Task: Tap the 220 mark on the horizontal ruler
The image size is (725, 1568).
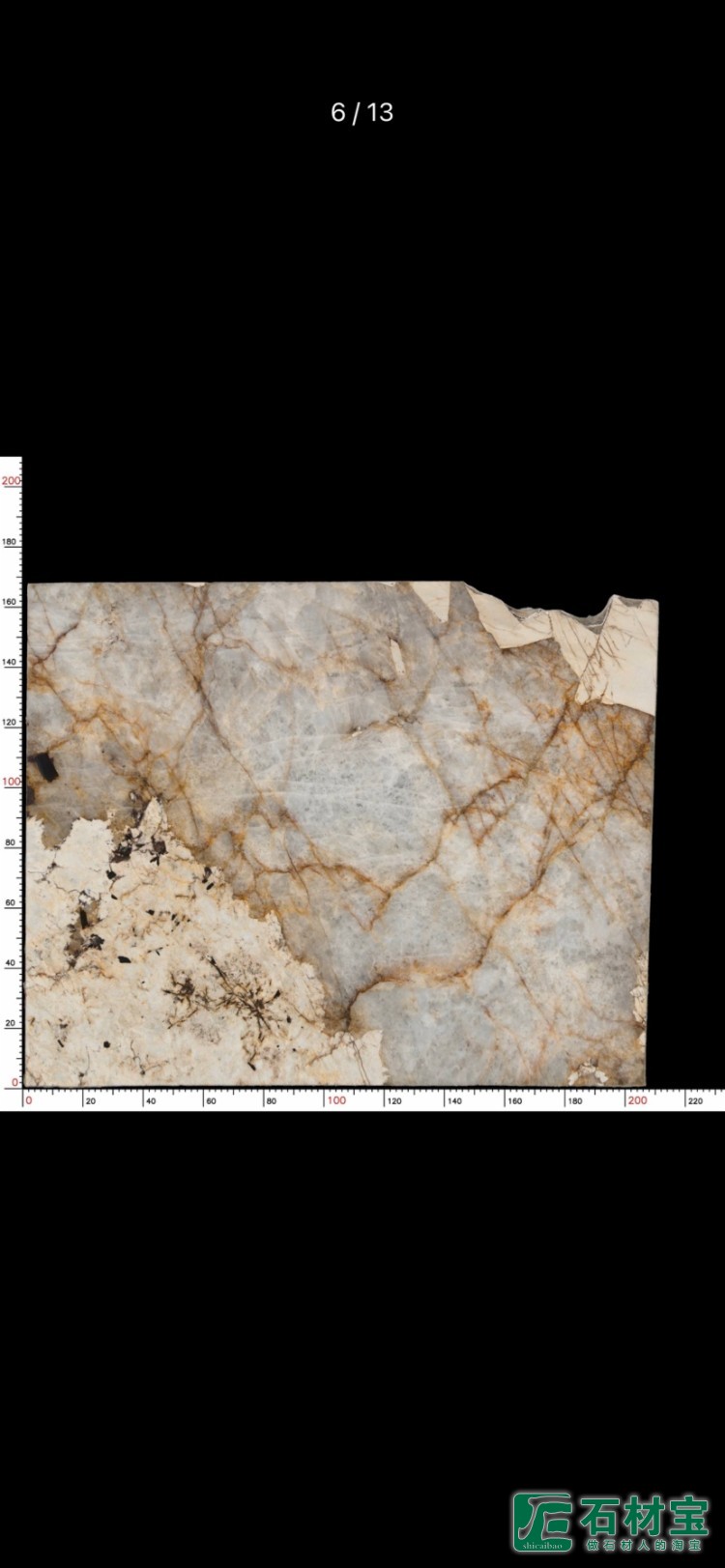Action: tap(694, 1100)
